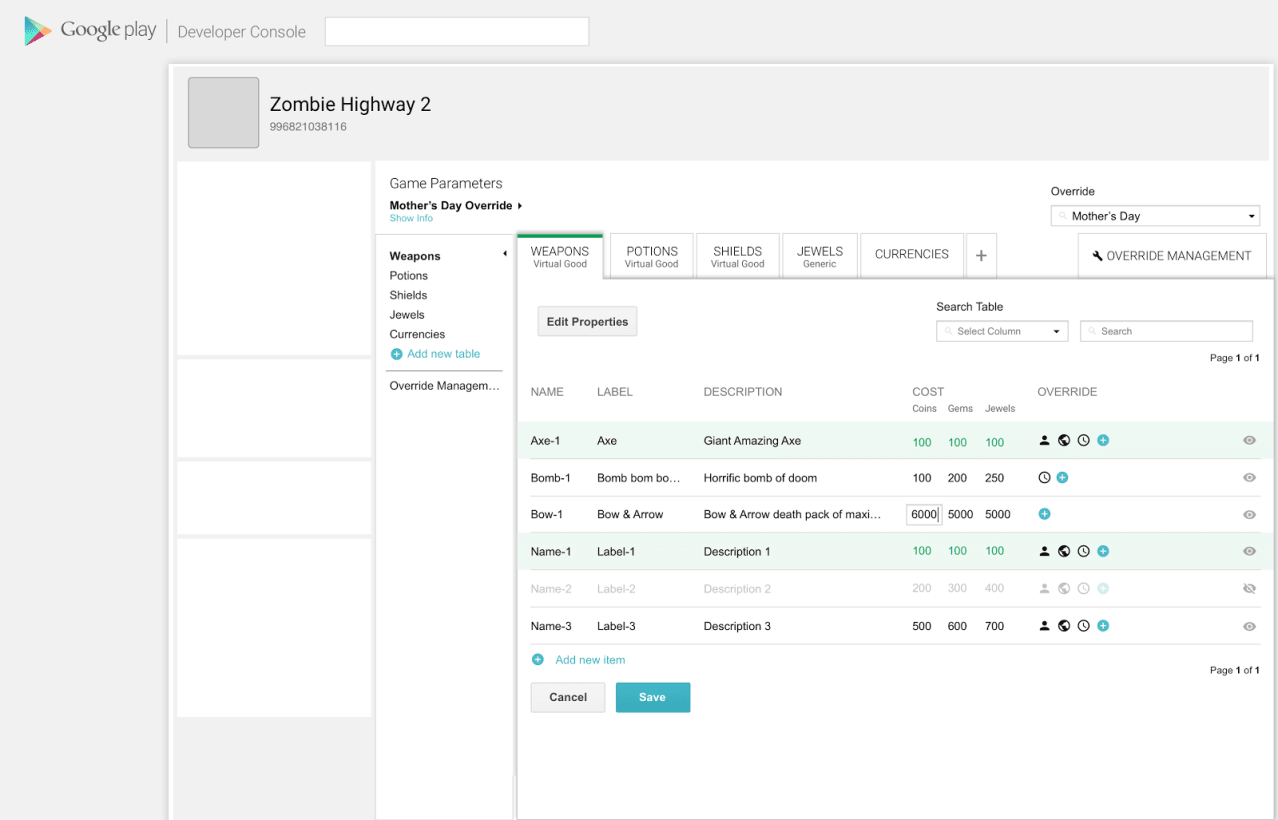Open the Mother's Day override dropdown
The height and width of the screenshot is (820, 1278).
click(x=1155, y=216)
